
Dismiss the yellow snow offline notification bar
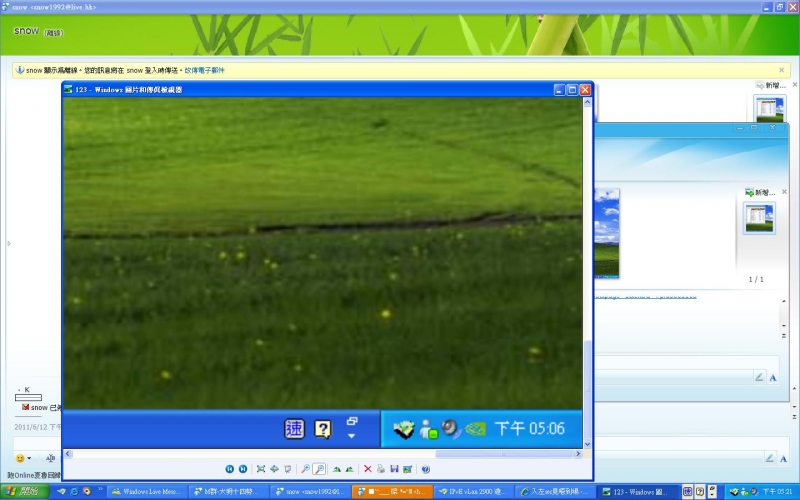coord(782,70)
